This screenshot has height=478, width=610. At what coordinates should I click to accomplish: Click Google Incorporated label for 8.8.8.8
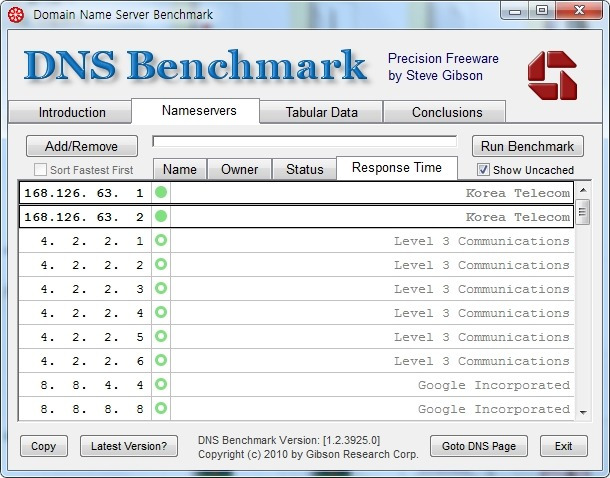pos(494,409)
